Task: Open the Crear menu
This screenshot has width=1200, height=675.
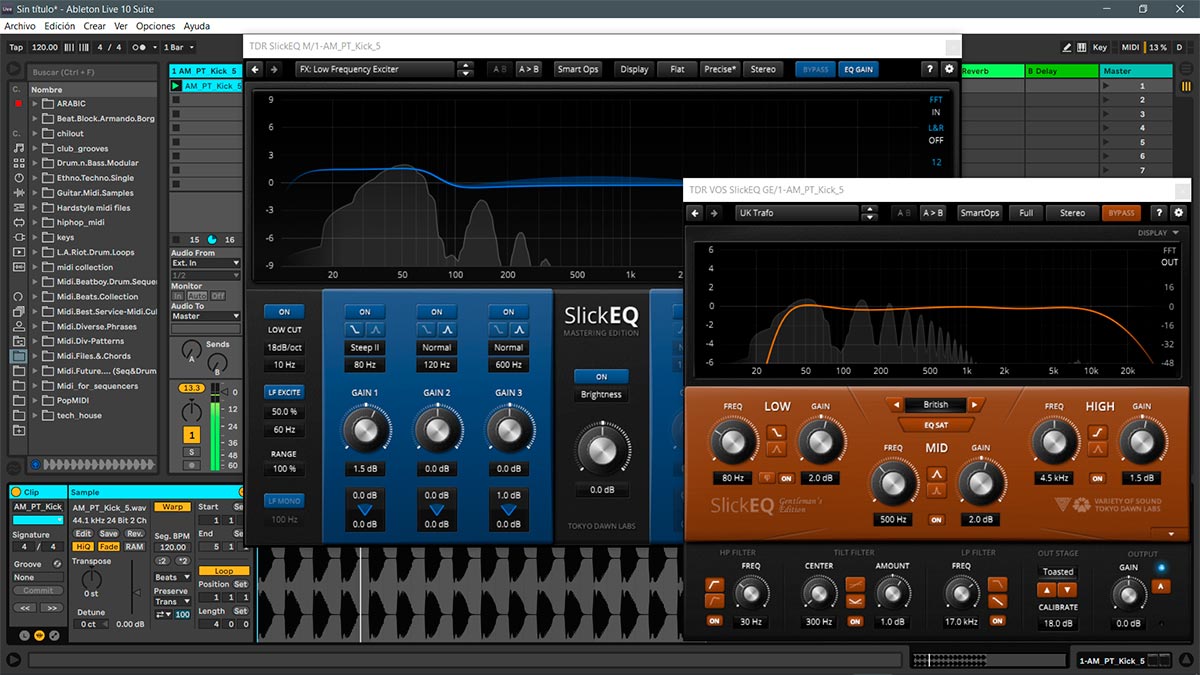Action: coord(95,26)
